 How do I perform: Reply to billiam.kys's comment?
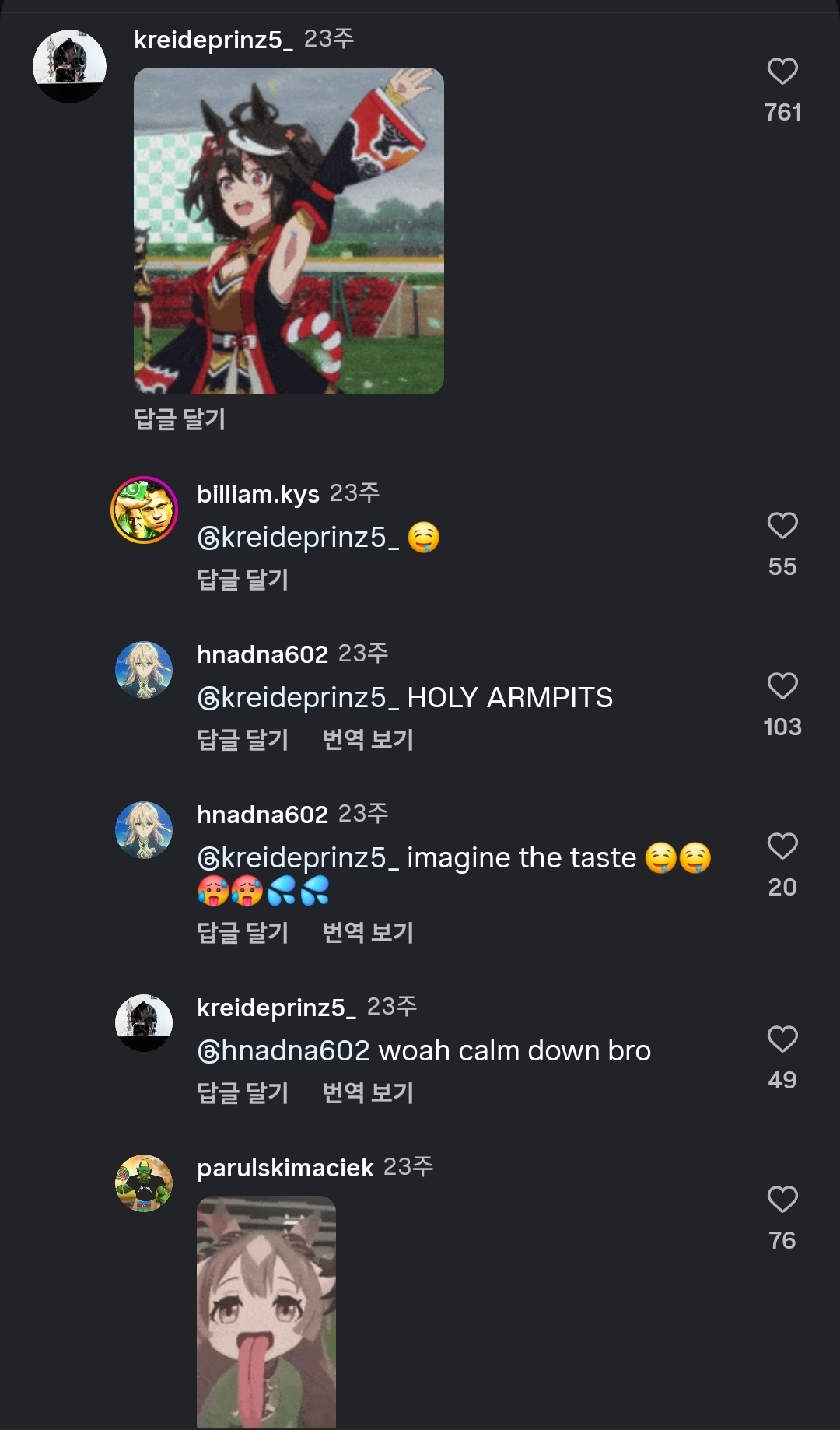point(243,580)
